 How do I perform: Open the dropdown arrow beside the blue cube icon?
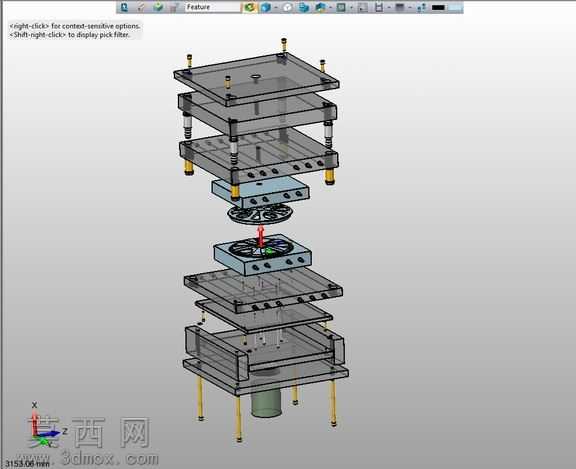pyautogui.click(x=276, y=7)
